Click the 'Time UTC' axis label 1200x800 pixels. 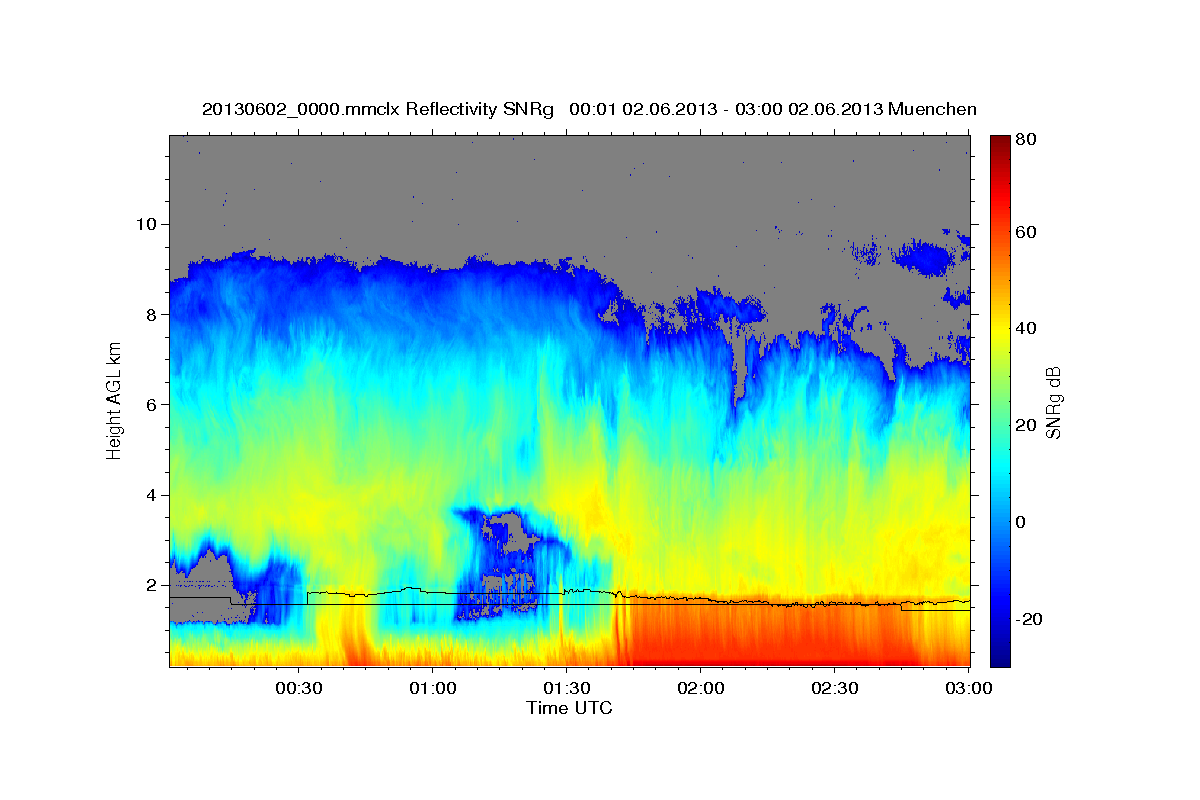pyautogui.click(x=569, y=708)
